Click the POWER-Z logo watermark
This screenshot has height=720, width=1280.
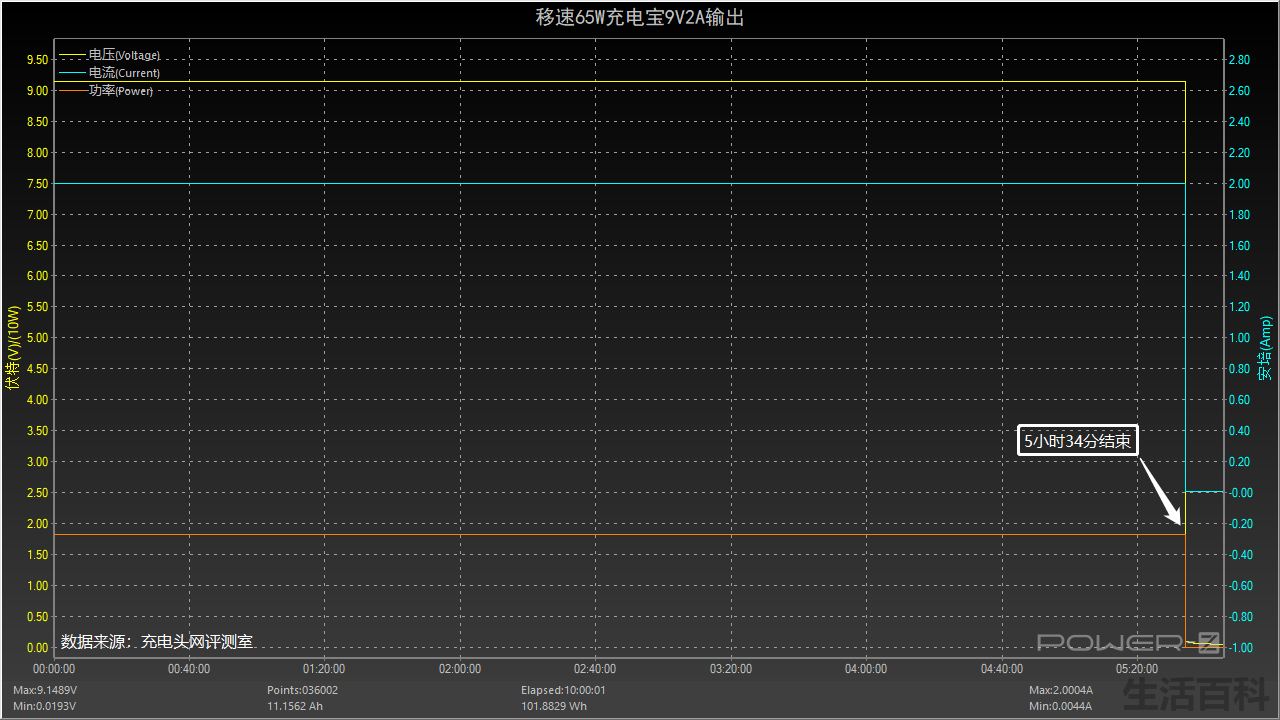click(1129, 643)
